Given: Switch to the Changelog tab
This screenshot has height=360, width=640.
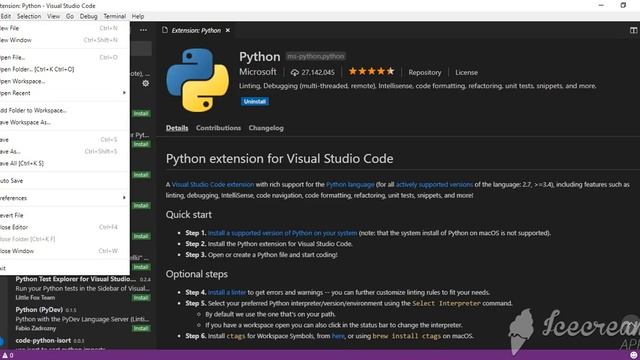Looking at the screenshot, I should [x=266, y=128].
